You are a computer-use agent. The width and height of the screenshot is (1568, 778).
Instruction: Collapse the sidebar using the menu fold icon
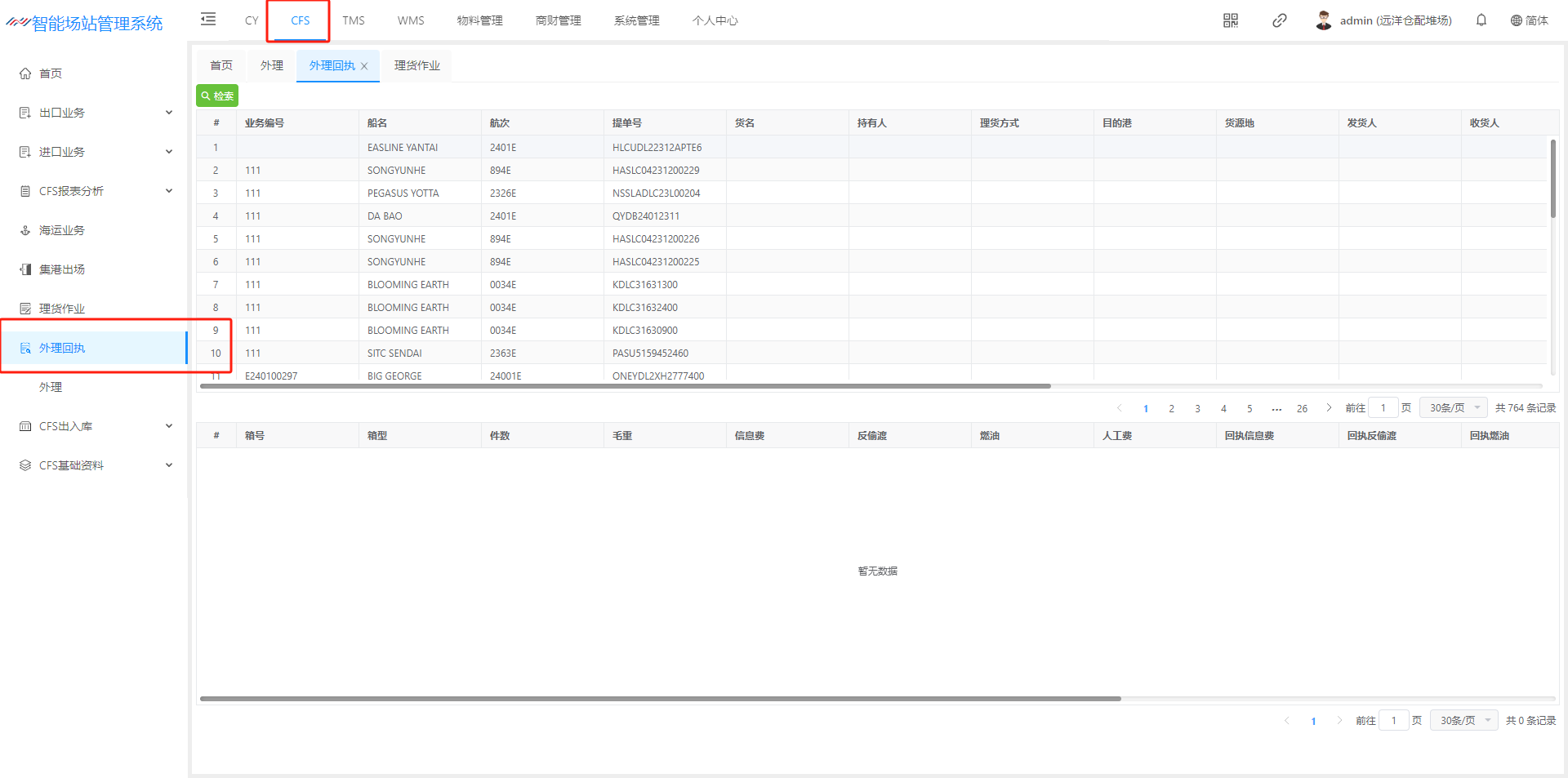(x=208, y=20)
